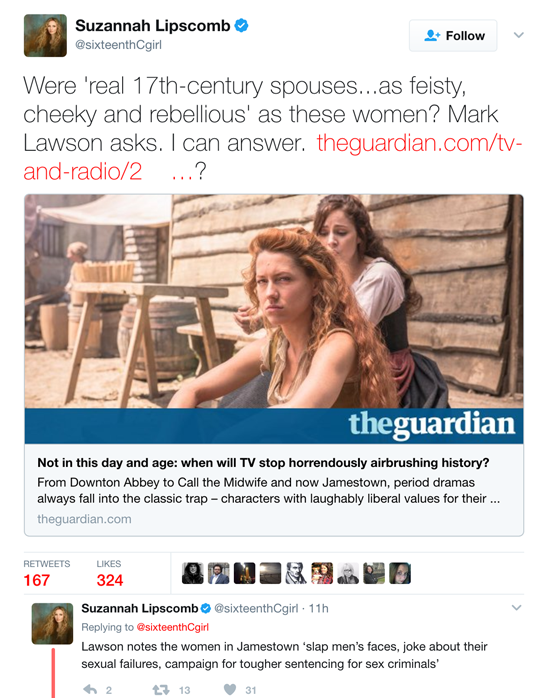View the 324 likes count
This screenshot has width=540, height=698.
110,580
